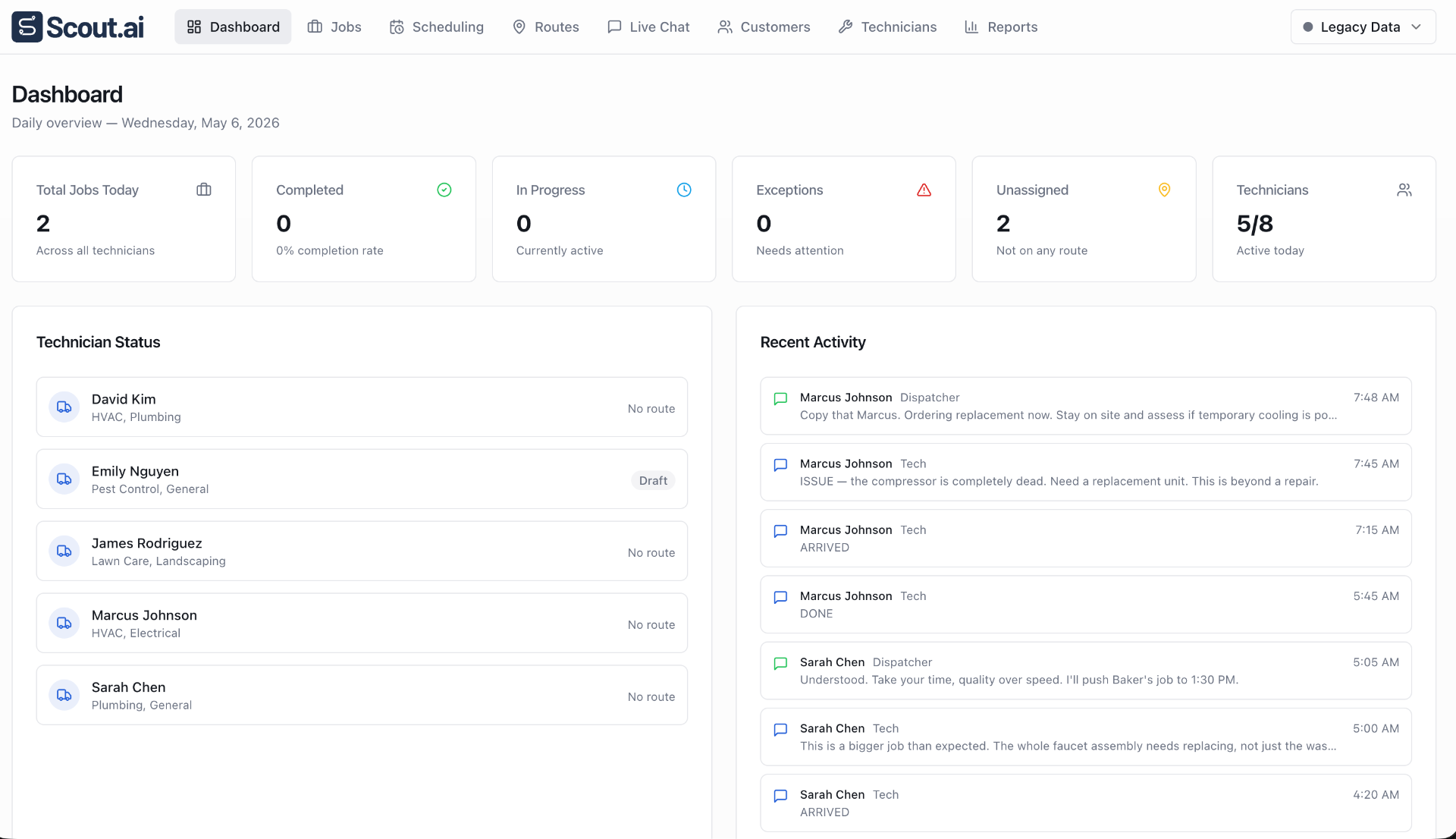This screenshot has width=1456, height=839.
Task: Click Marcus Johnson's 'HVAC, Electrical' skills text
Action: coord(136,633)
